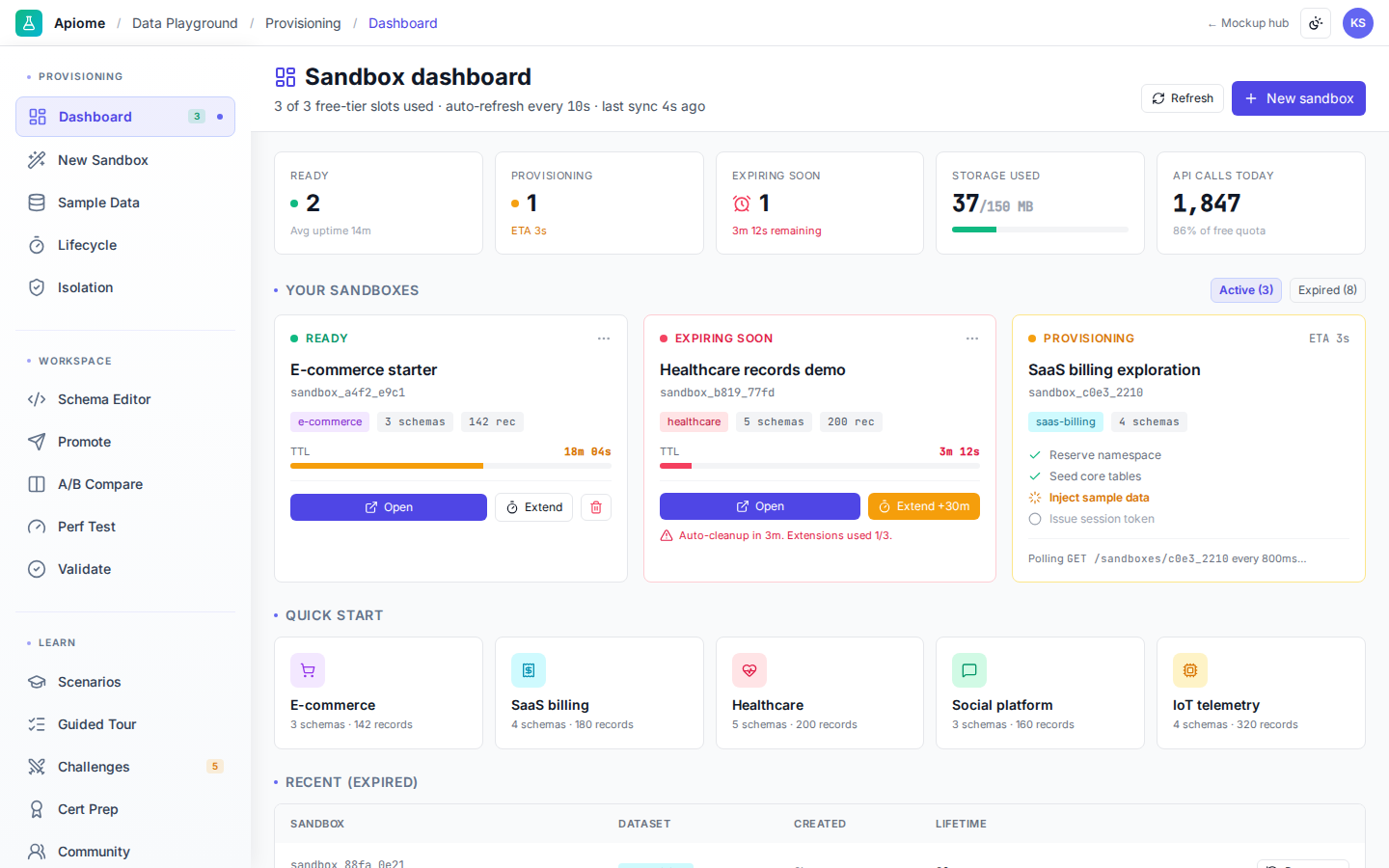Open the Lifecycle section
The width and height of the screenshot is (1389, 868).
(125, 245)
